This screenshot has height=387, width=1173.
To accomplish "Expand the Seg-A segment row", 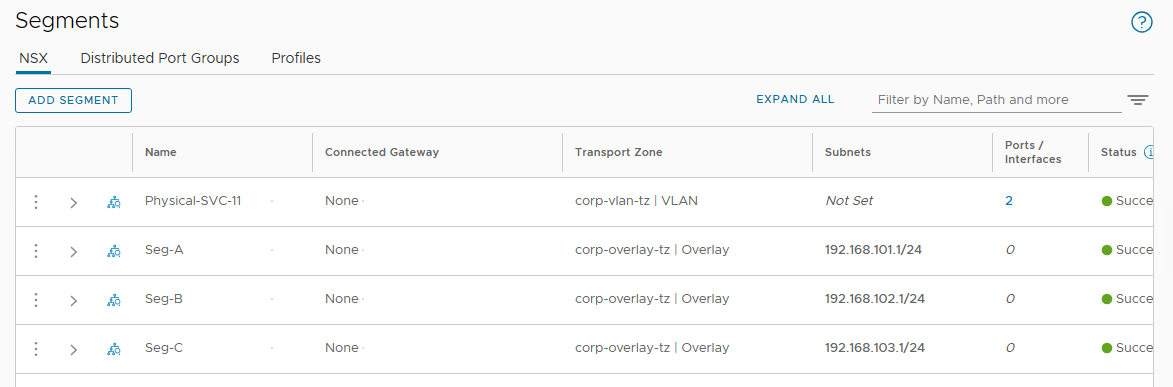I will tap(73, 252).
